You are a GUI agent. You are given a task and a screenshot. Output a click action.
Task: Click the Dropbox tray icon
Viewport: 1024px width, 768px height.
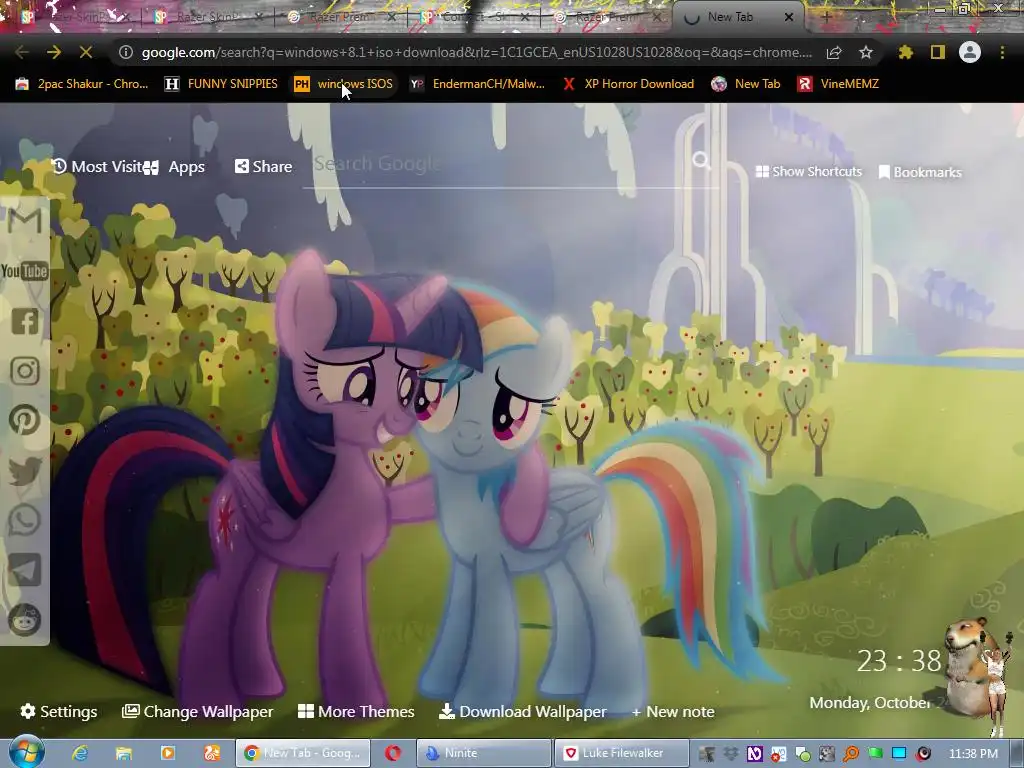click(730, 754)
